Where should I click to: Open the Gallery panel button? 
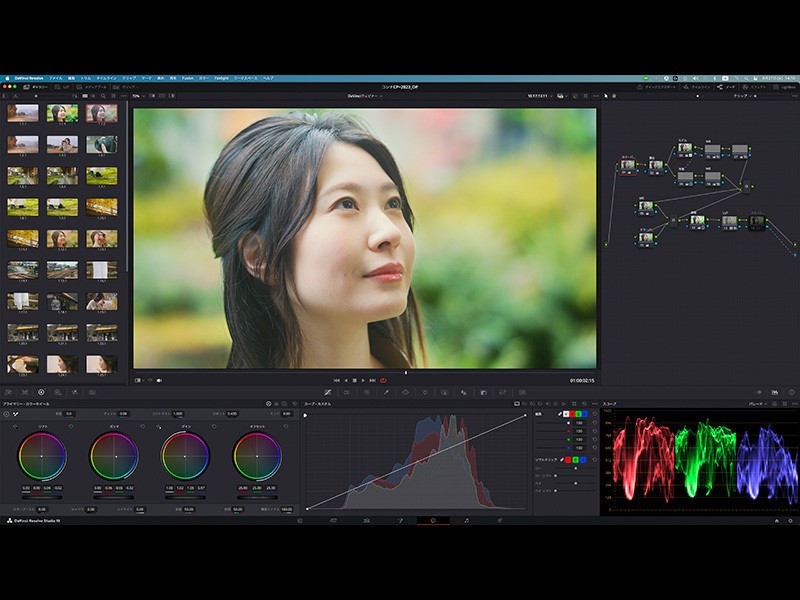(33, 87)
